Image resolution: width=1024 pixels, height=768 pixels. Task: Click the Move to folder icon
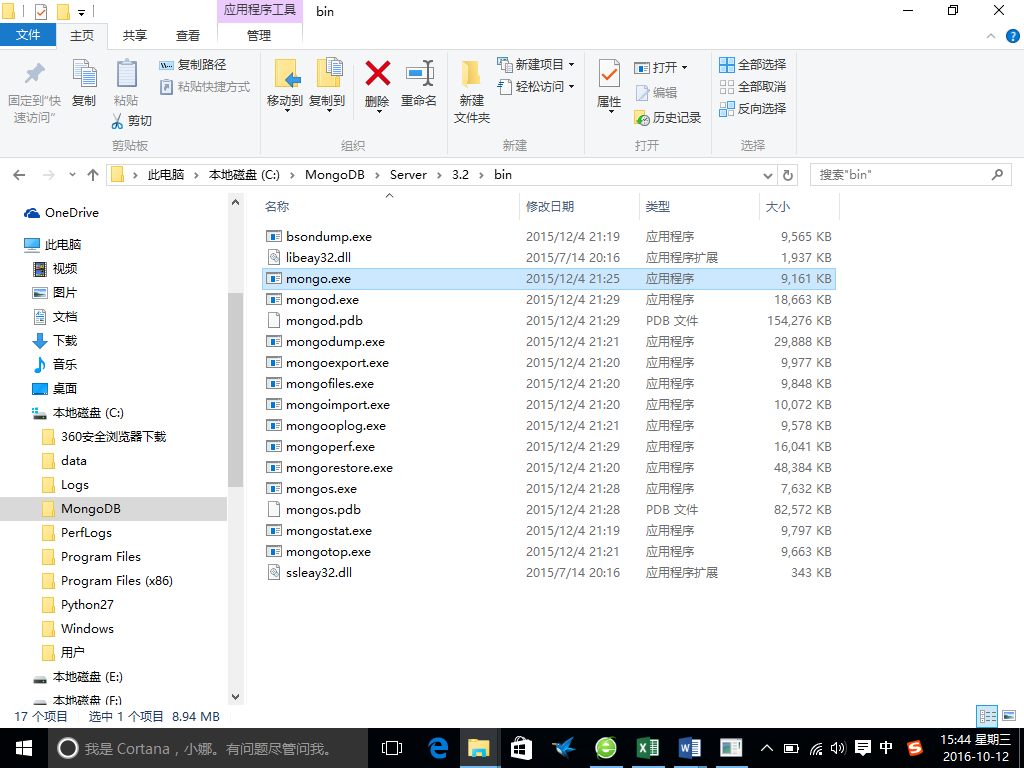pos(286,73)
